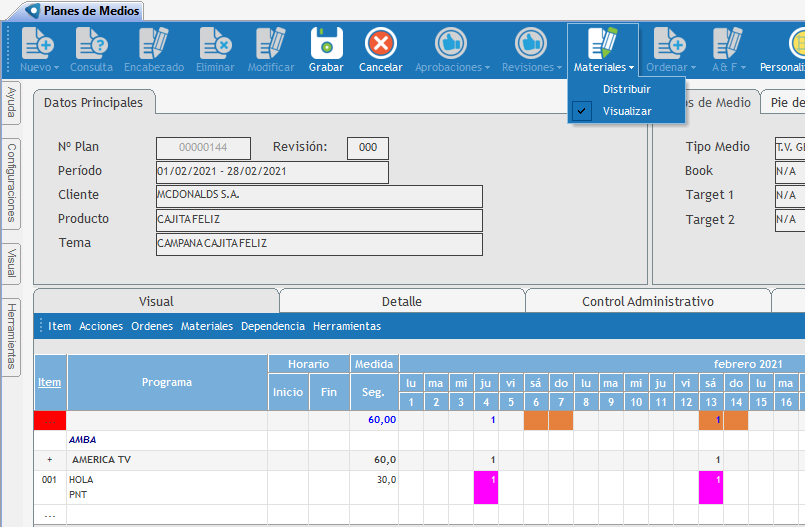The width and height of the screenshot is (805, 527).
Task: Open the Control Administrativo tab
Action: tap(647, 301)
